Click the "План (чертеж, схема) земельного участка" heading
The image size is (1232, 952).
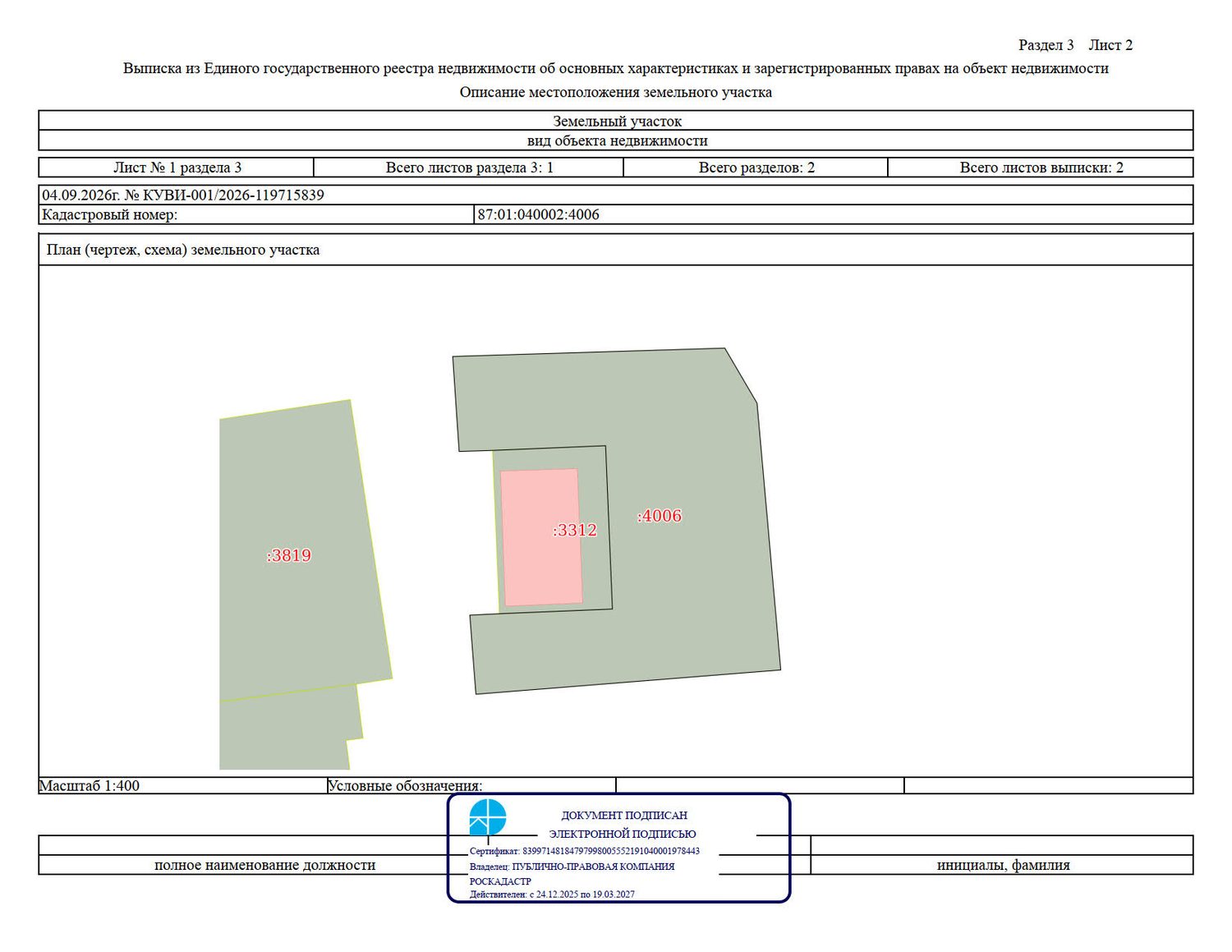click(x=183, y=250)
